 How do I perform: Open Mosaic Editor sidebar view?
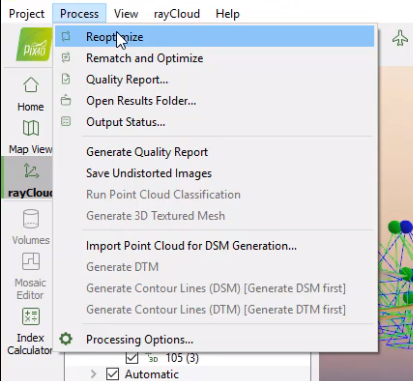point(30,276)
